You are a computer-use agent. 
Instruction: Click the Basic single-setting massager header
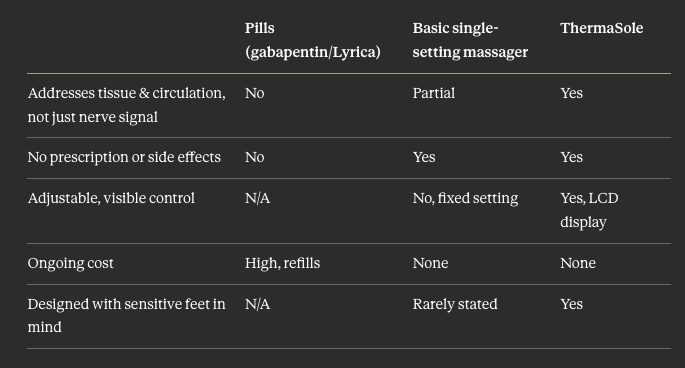click(x=470, y=40)
